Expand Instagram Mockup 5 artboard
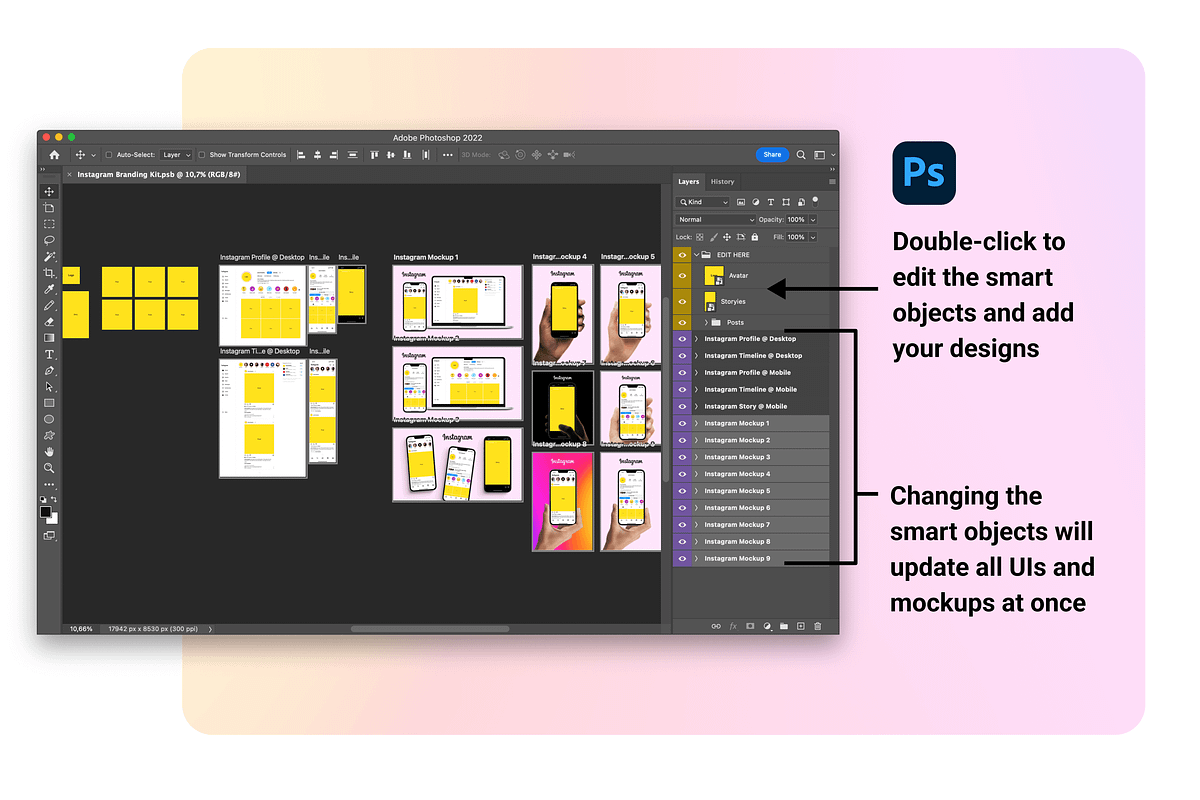The image size is (1200, 800). click(x=696, y=491)
